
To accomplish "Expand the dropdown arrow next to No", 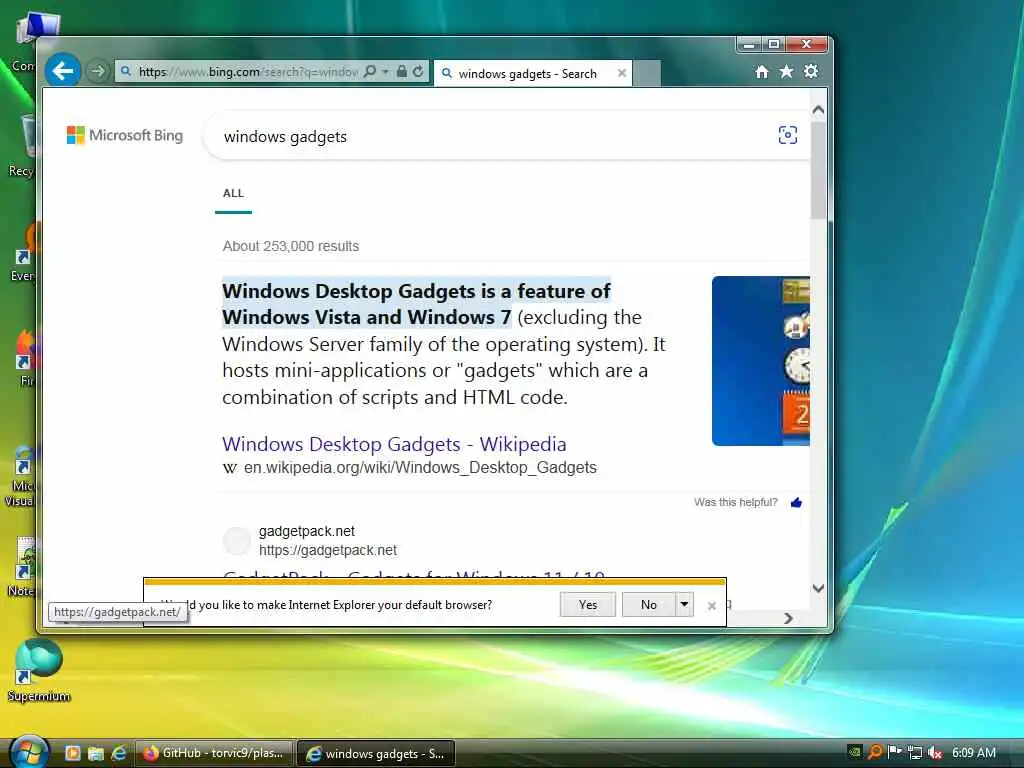I will pos(684,605).
